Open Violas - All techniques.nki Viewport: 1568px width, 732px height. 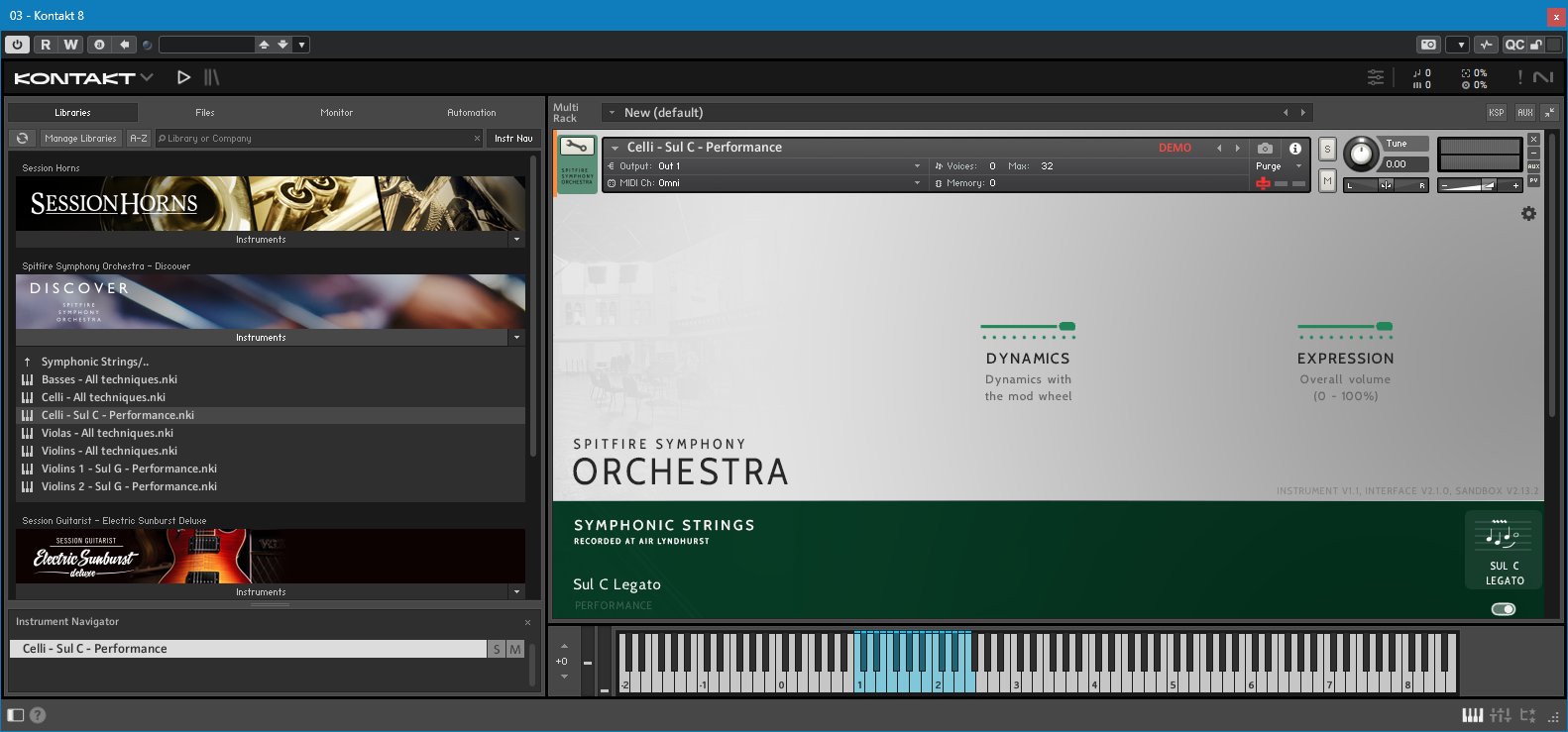click(107, 433)
